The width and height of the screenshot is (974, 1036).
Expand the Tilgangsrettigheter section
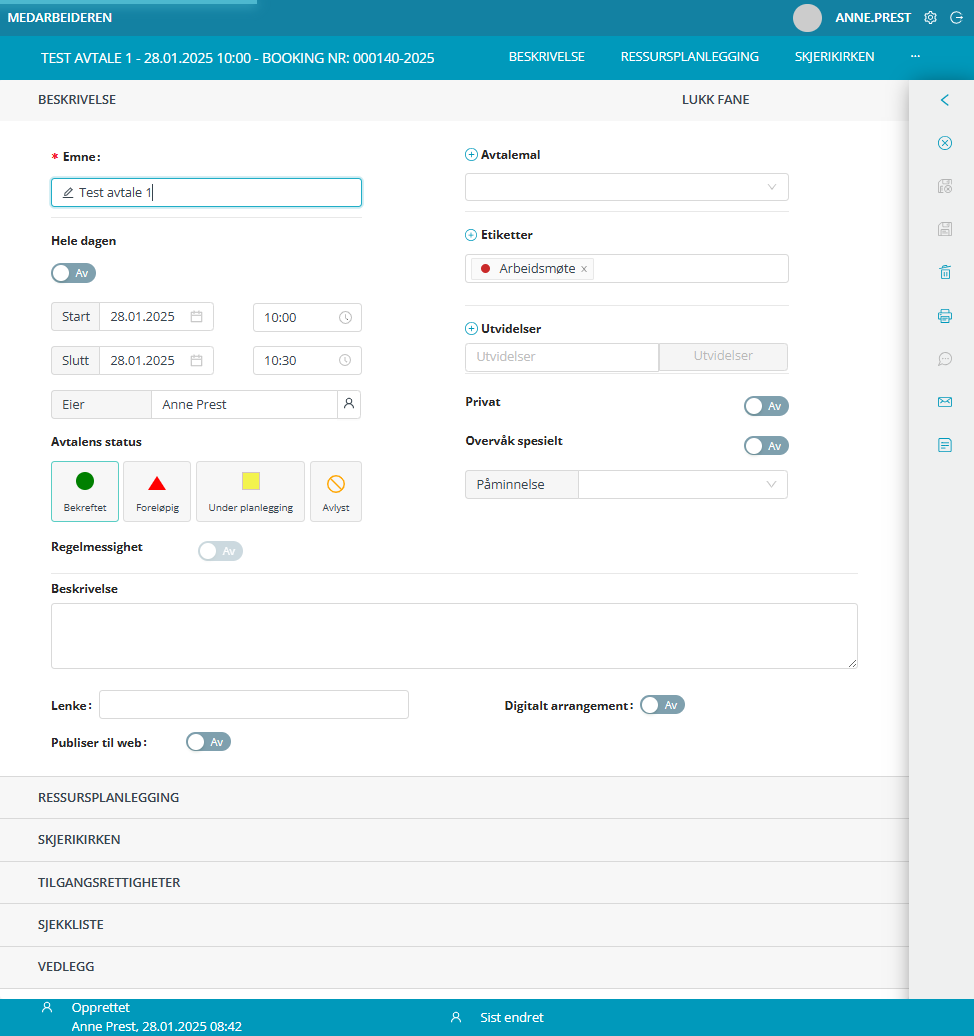[109, 883]
